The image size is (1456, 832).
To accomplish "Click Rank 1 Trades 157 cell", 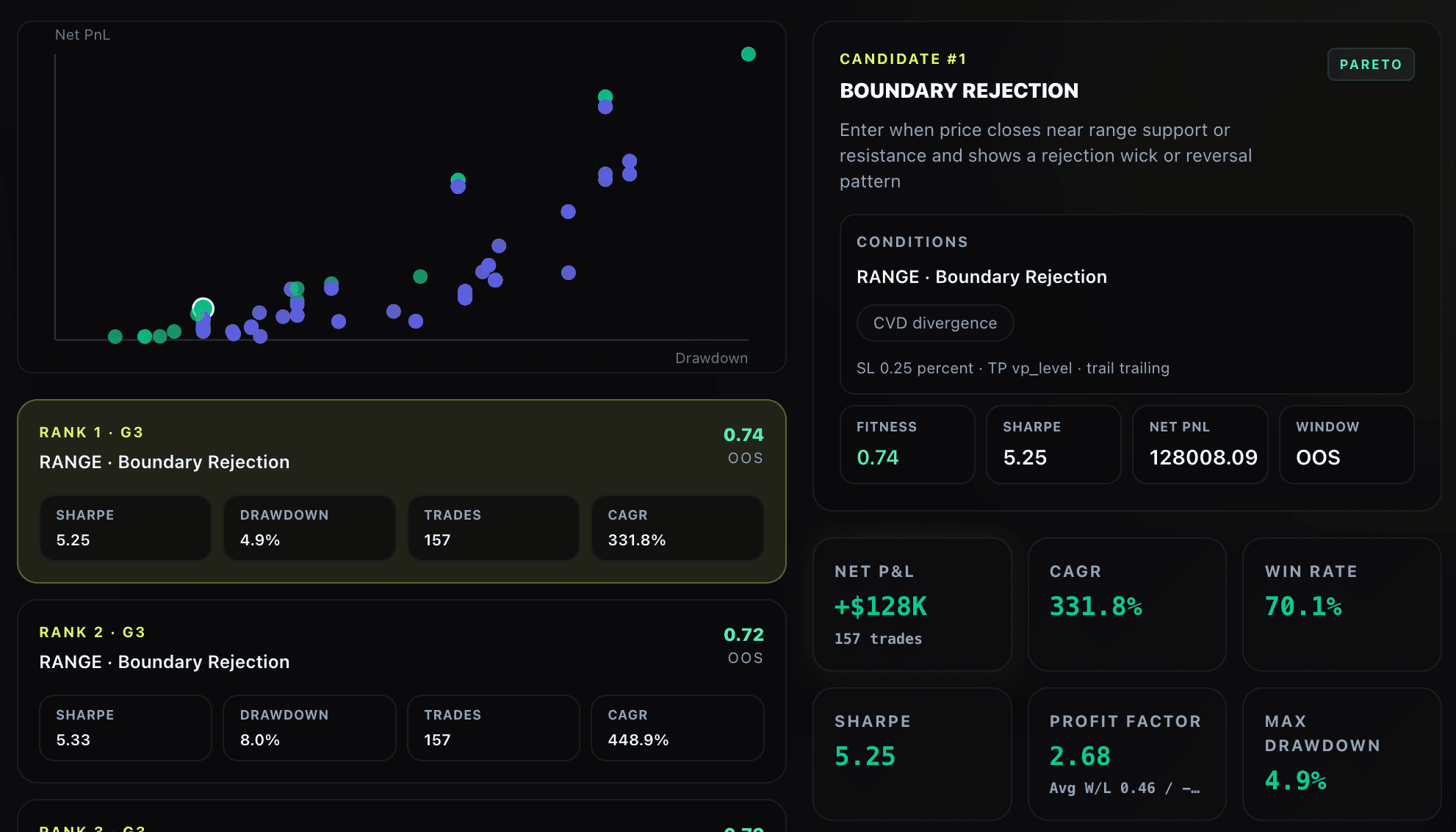I will (x=494, y=528).
